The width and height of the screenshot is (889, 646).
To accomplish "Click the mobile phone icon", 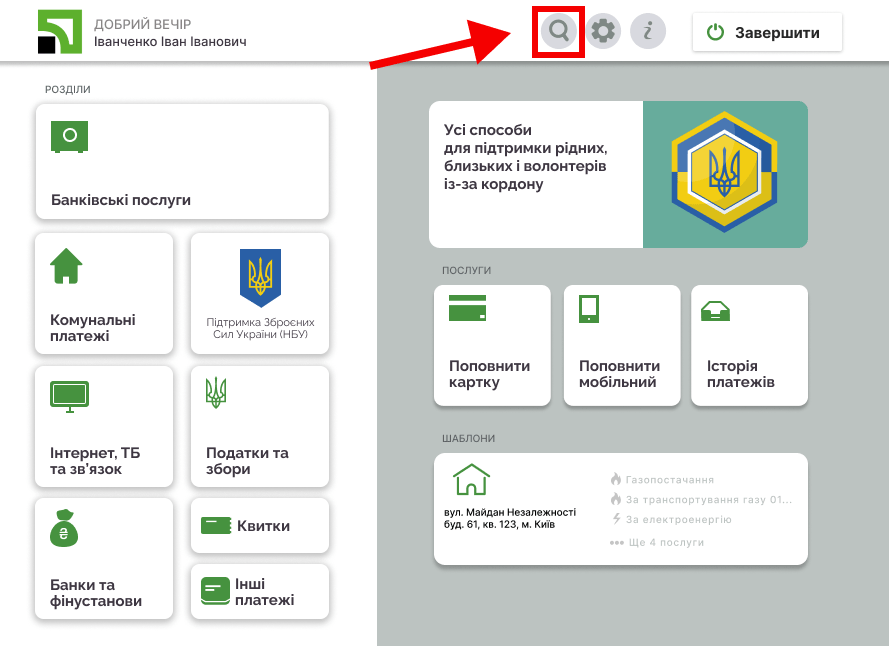I will click(589, 309).
